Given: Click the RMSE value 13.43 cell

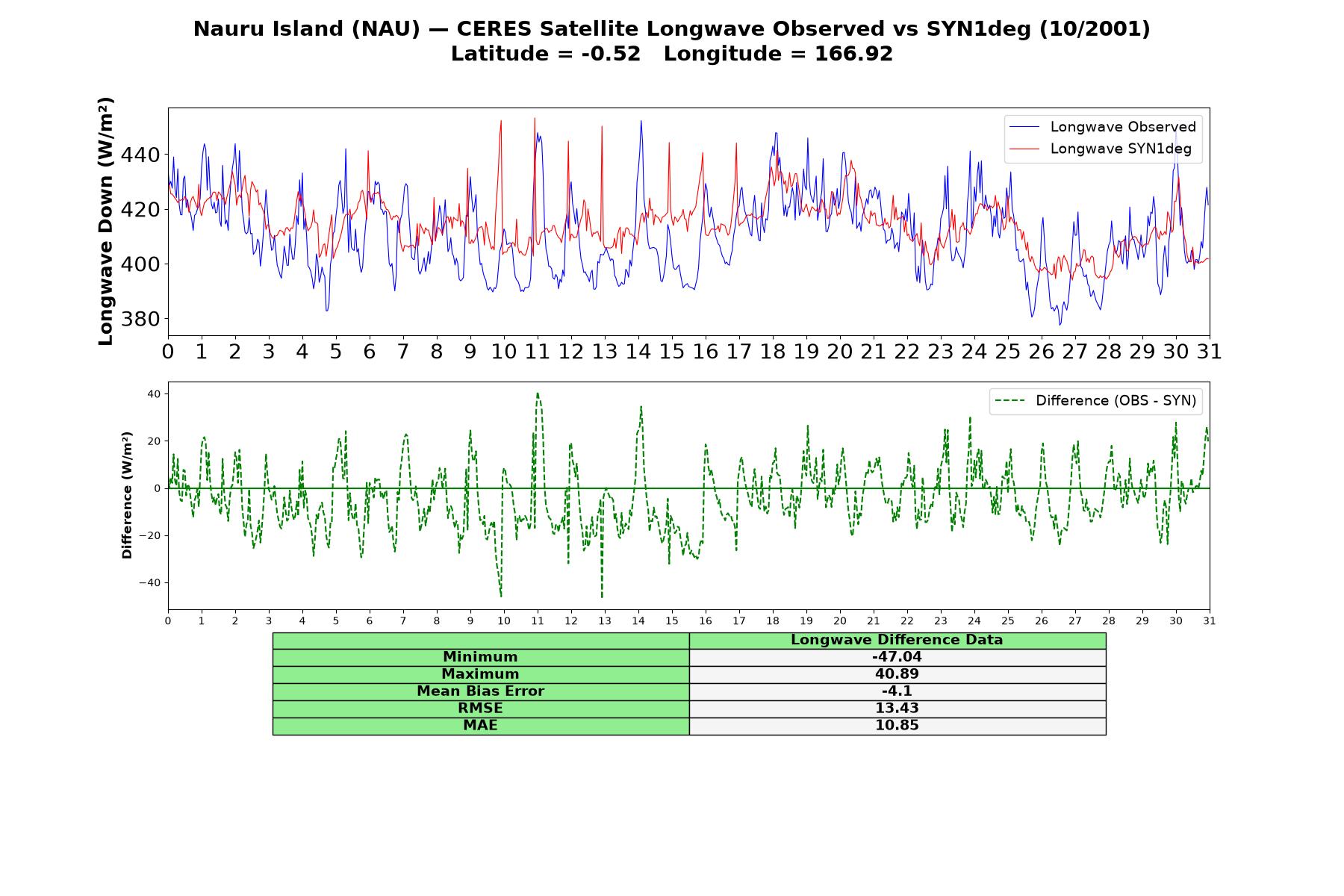Looking at the screenshot, I should pyautogui.click(x=897, y=709).
